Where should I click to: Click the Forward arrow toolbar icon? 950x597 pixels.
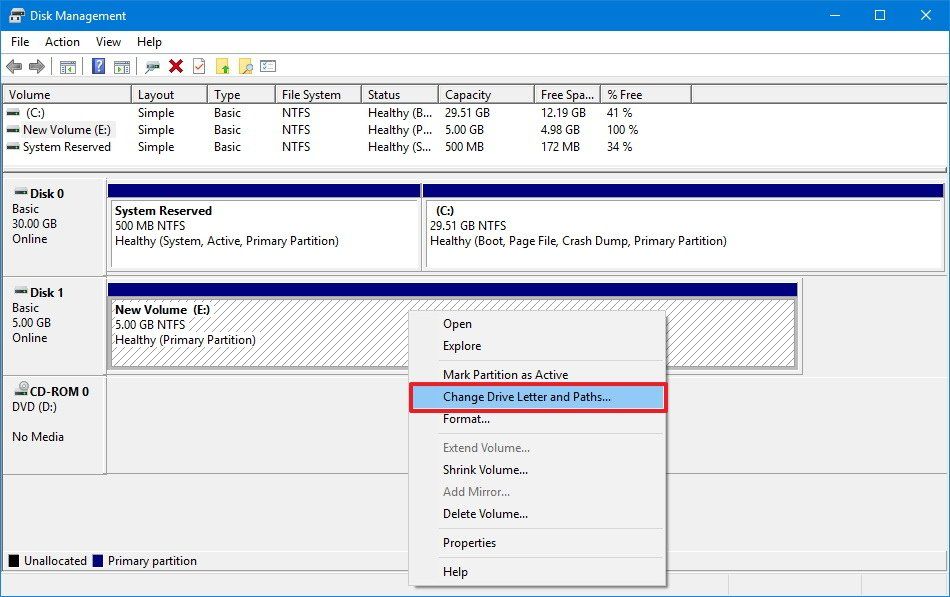(x=37, y=67)
